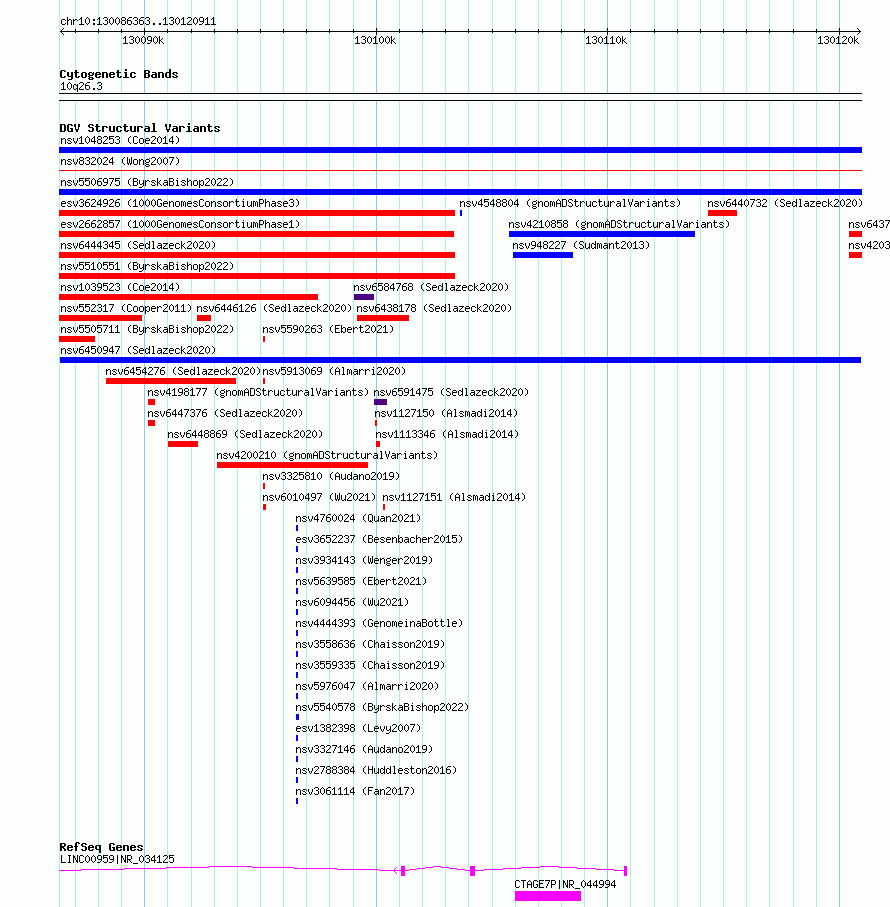Click nsv3325810 (Audano2019) label
Image resolution: width=890 pixels, height=907 pixels.
point(331,477)
